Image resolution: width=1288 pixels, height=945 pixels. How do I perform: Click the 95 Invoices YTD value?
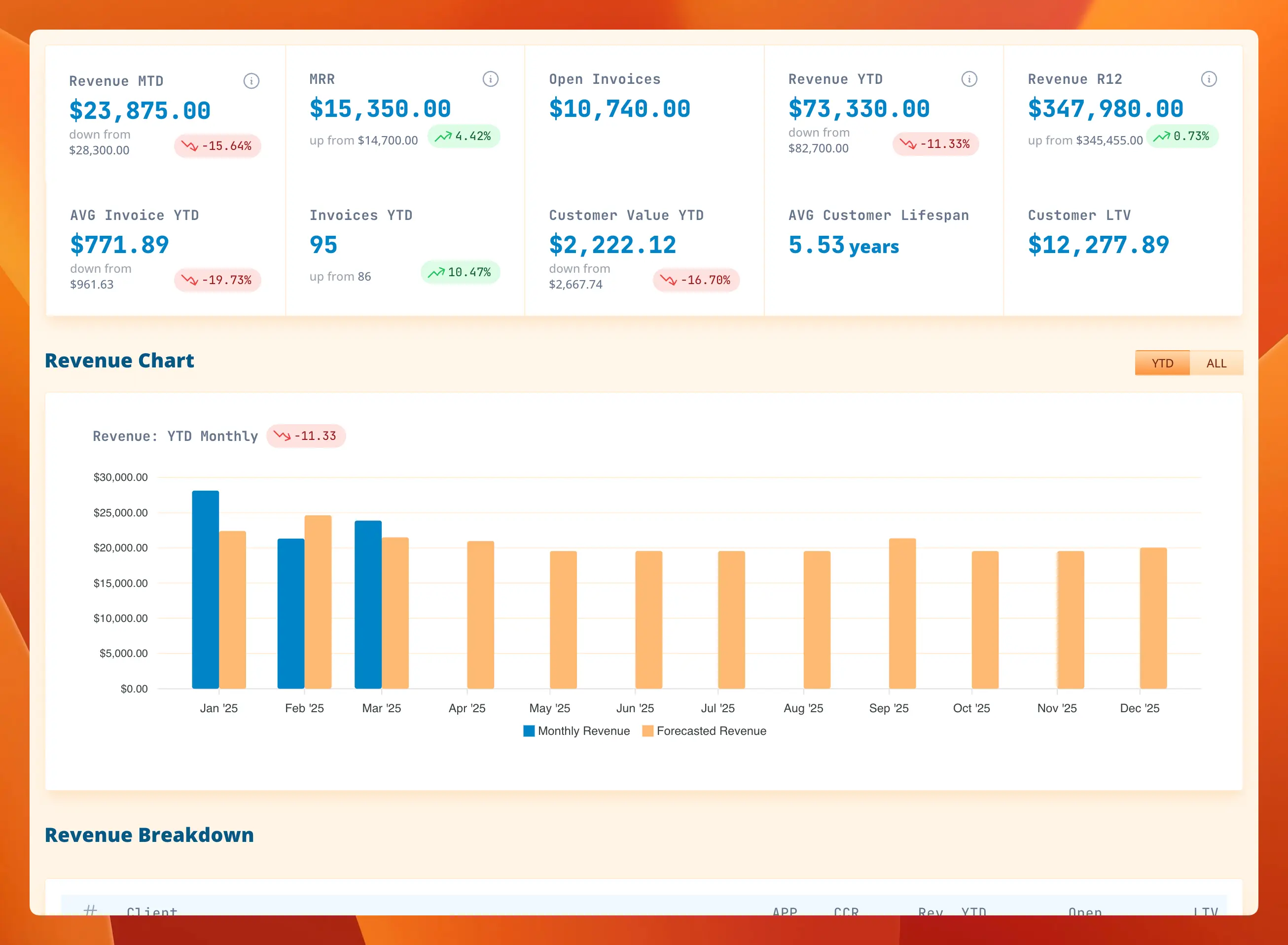tap(323, 245)
